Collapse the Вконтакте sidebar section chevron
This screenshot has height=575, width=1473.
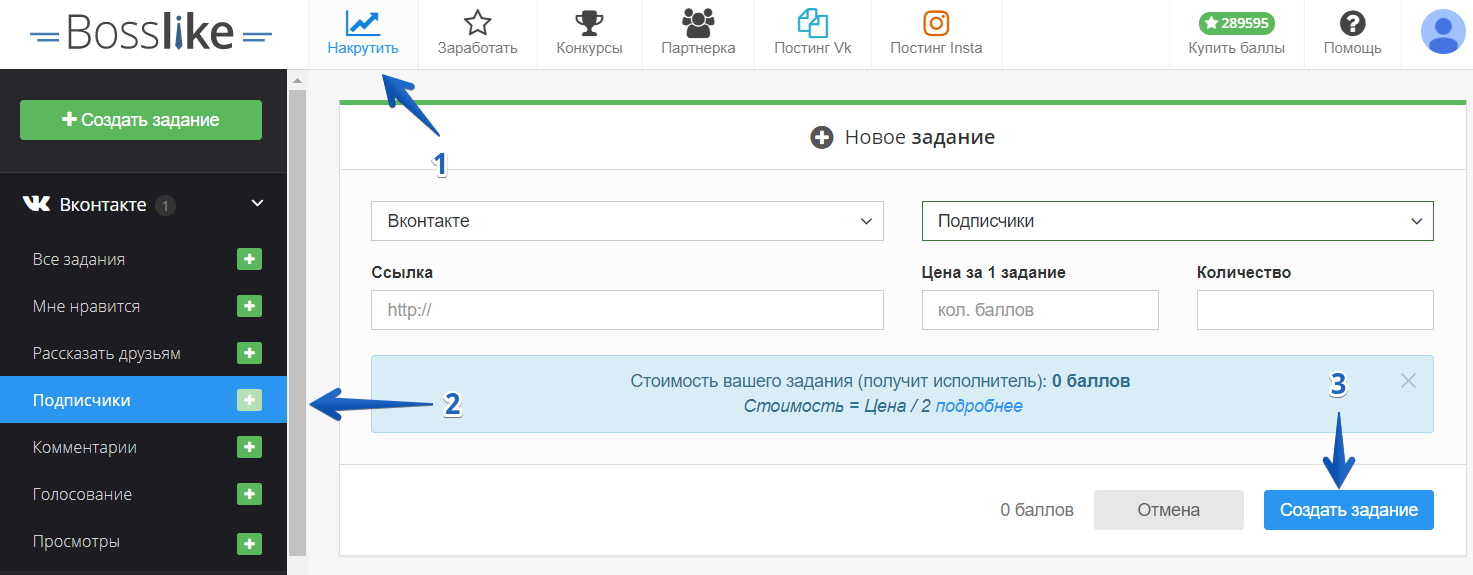pos(257,203)
